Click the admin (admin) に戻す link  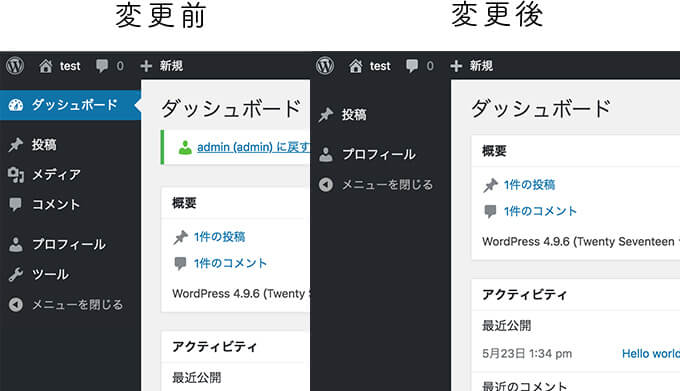(253, 147)
